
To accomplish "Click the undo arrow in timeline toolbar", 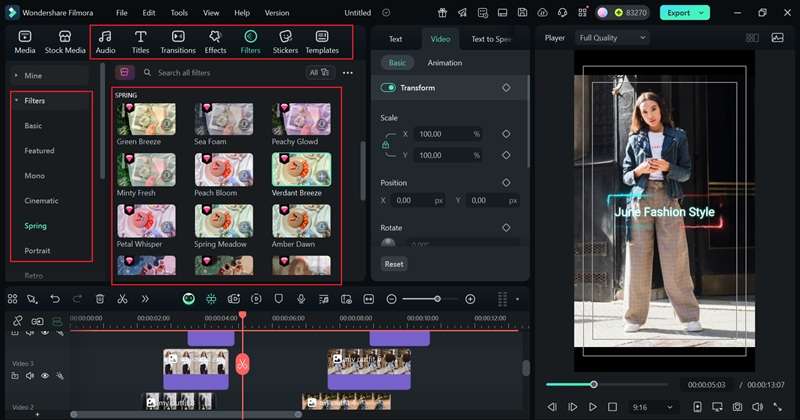I will [x=55, y=299].
